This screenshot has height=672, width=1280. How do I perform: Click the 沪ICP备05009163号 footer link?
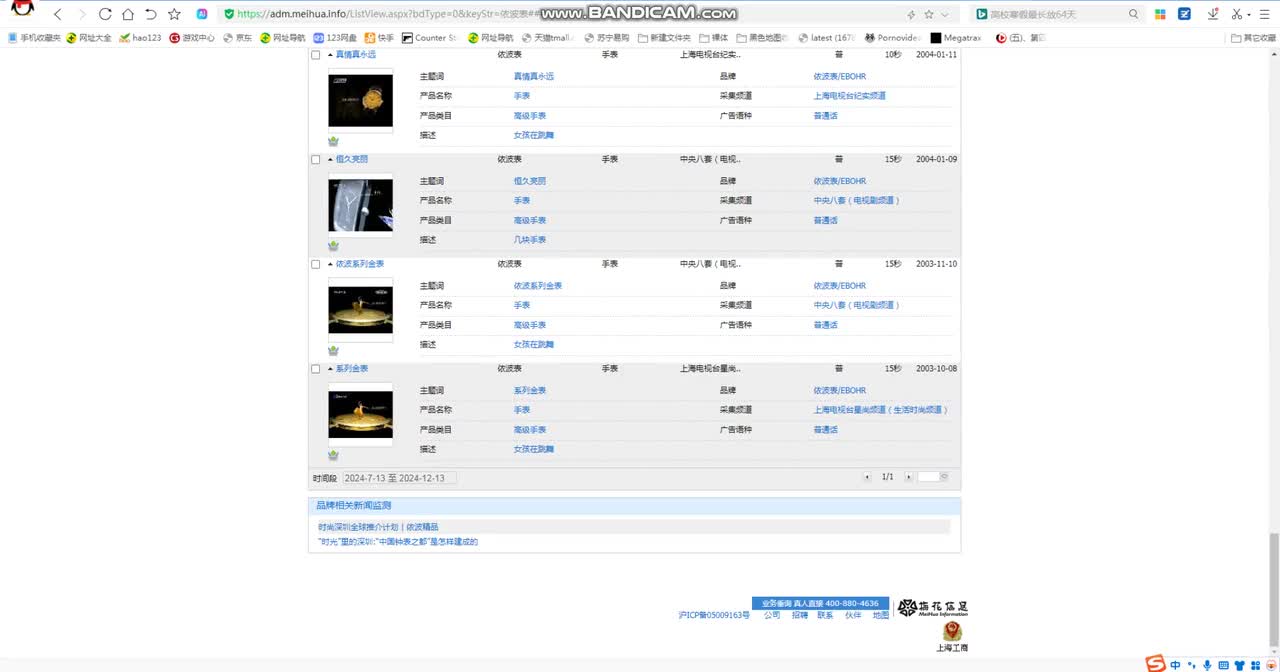(714, 616)
